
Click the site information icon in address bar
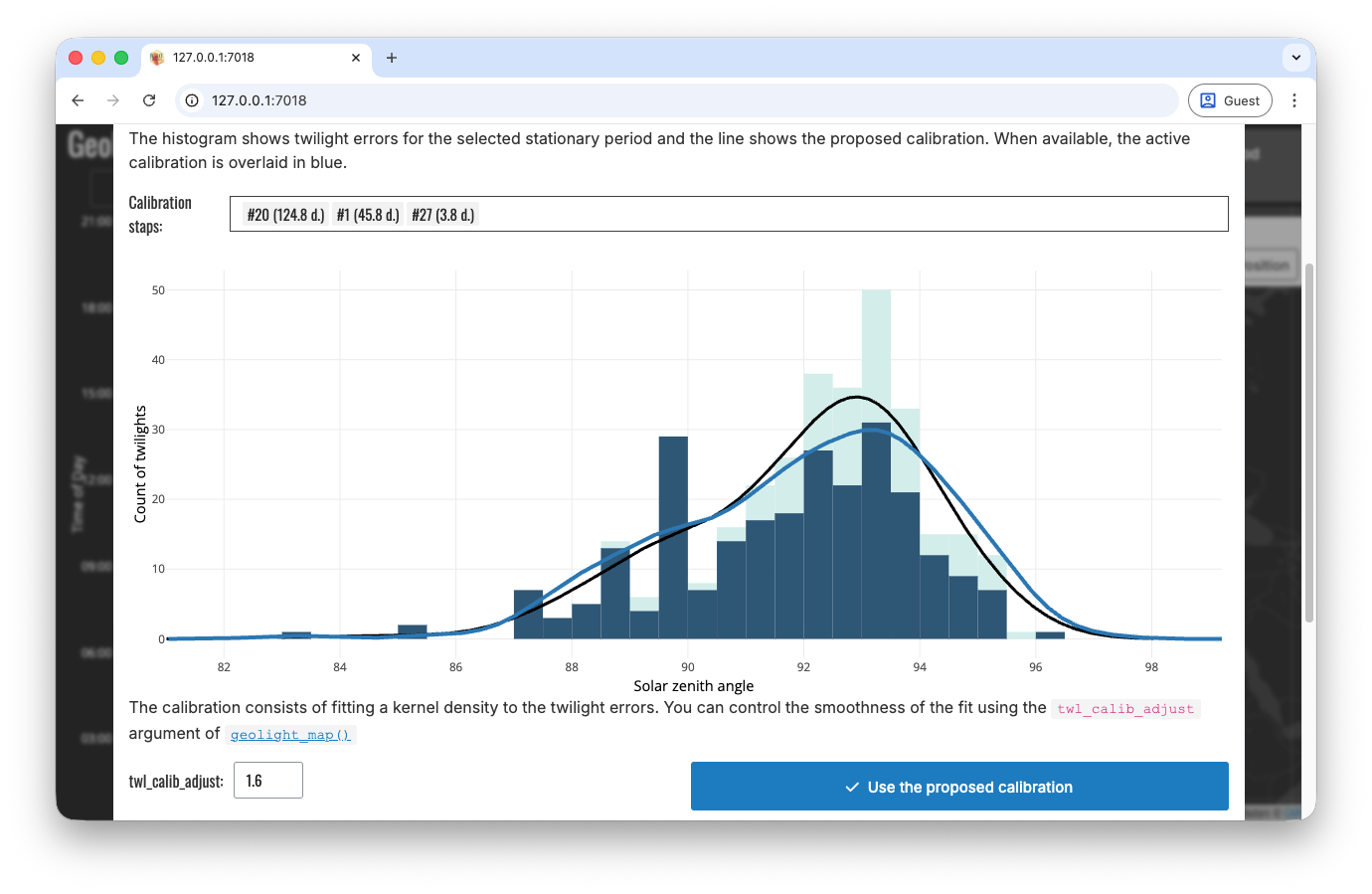point(192,100)
